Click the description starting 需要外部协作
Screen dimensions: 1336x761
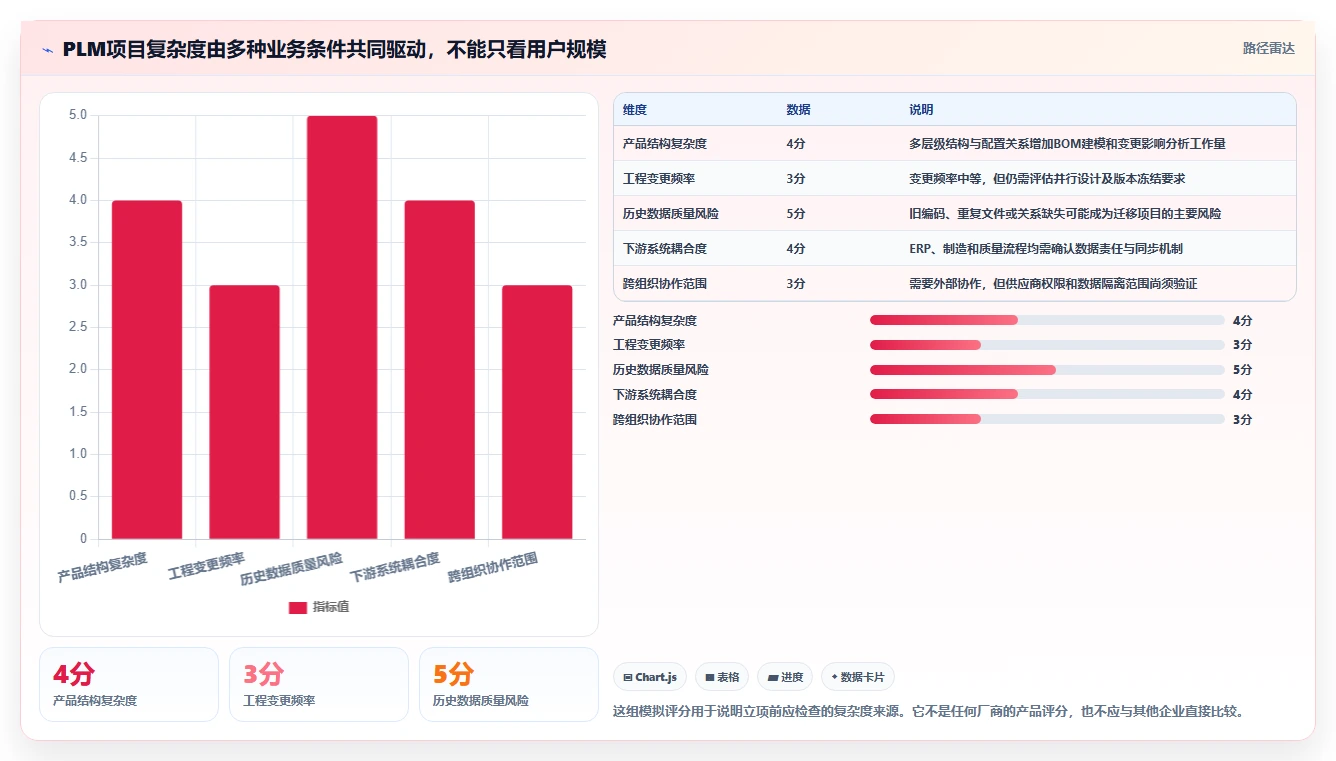[x=1053, y=284]
